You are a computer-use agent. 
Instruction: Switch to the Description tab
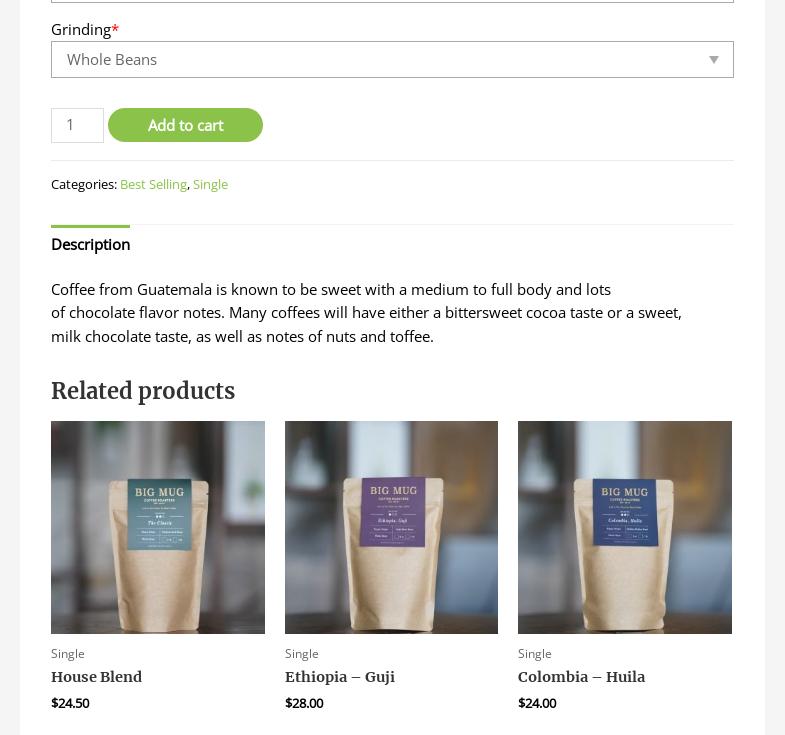[x=90, y=244]
